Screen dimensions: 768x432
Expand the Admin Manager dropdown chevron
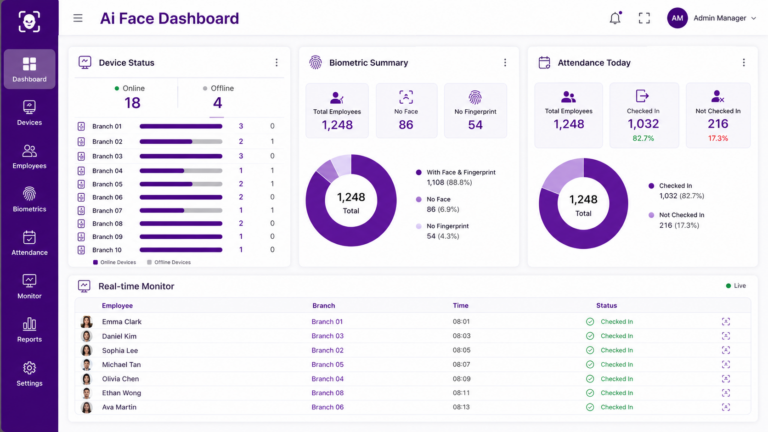pyautogui.click(x=754, y=18)
